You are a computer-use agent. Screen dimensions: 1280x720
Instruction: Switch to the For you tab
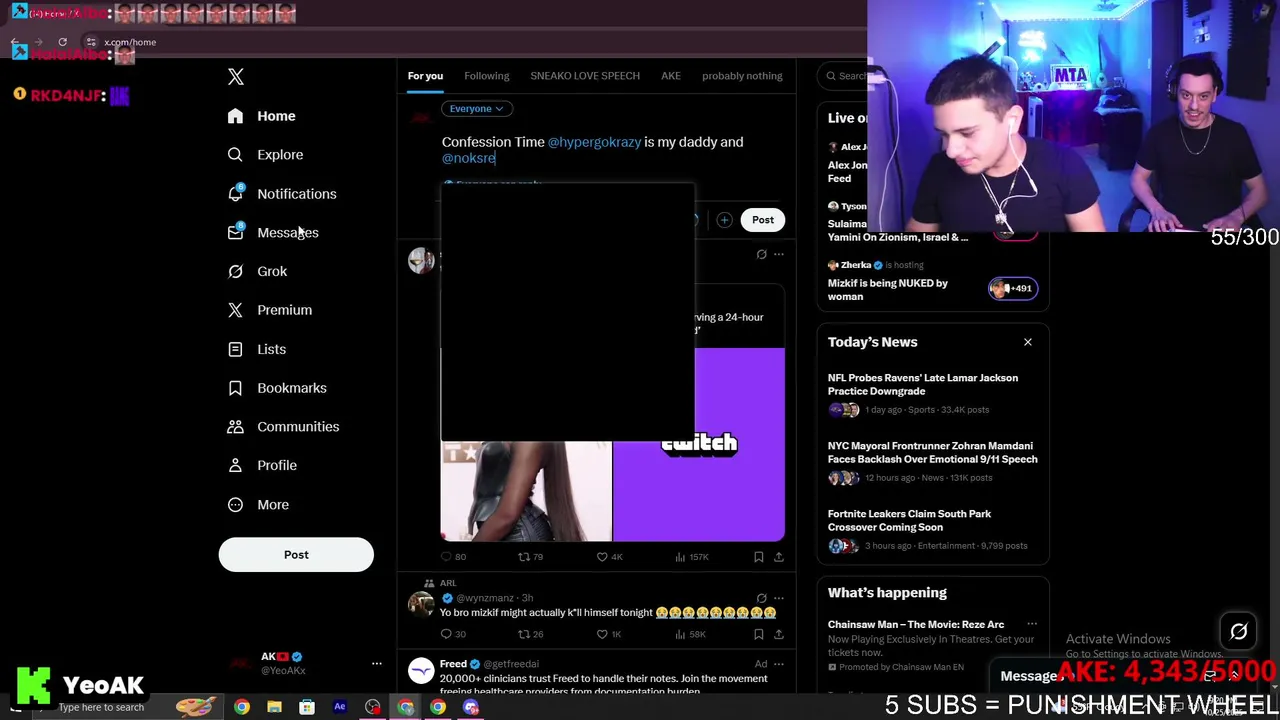click(425, 76)
